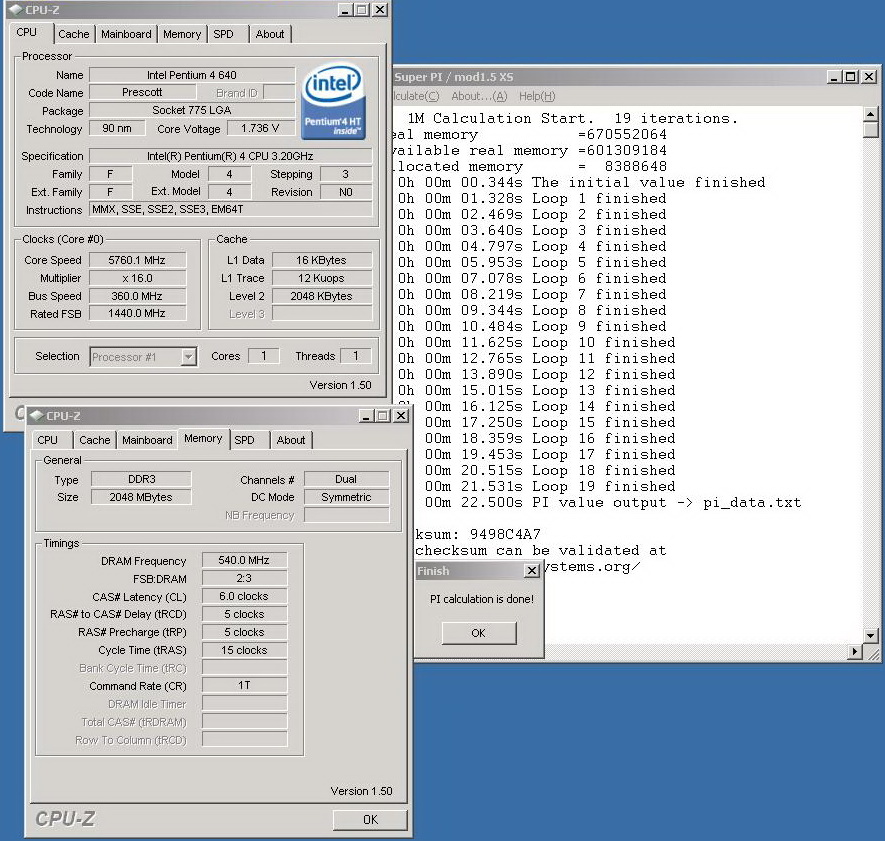The height and width of the screenshot is (841, 885).
Task: Click the memory Type value 'DDR3'
Action: (x=141, y=479)
